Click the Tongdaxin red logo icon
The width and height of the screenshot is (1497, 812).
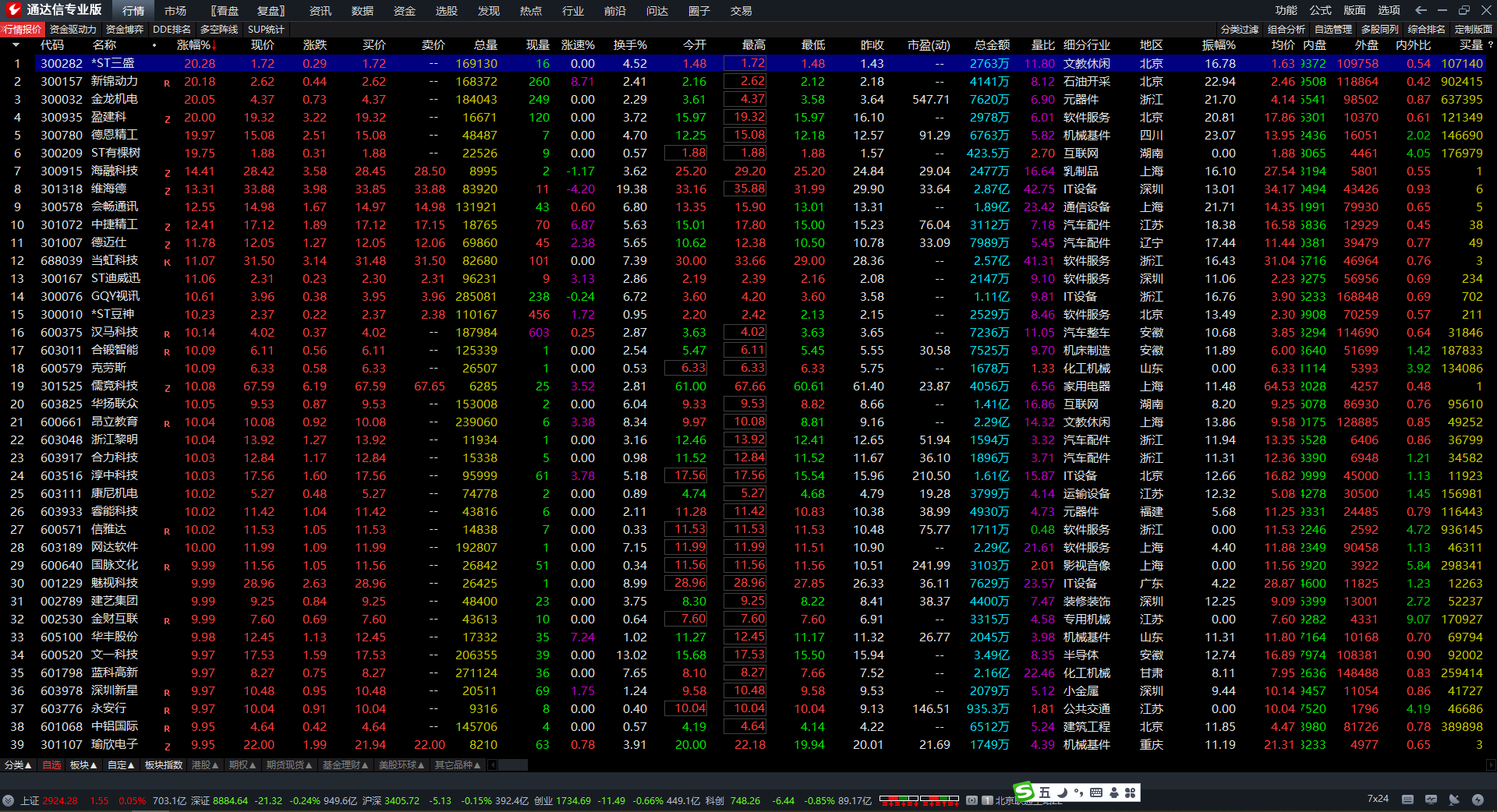click(x=13, y=10)
